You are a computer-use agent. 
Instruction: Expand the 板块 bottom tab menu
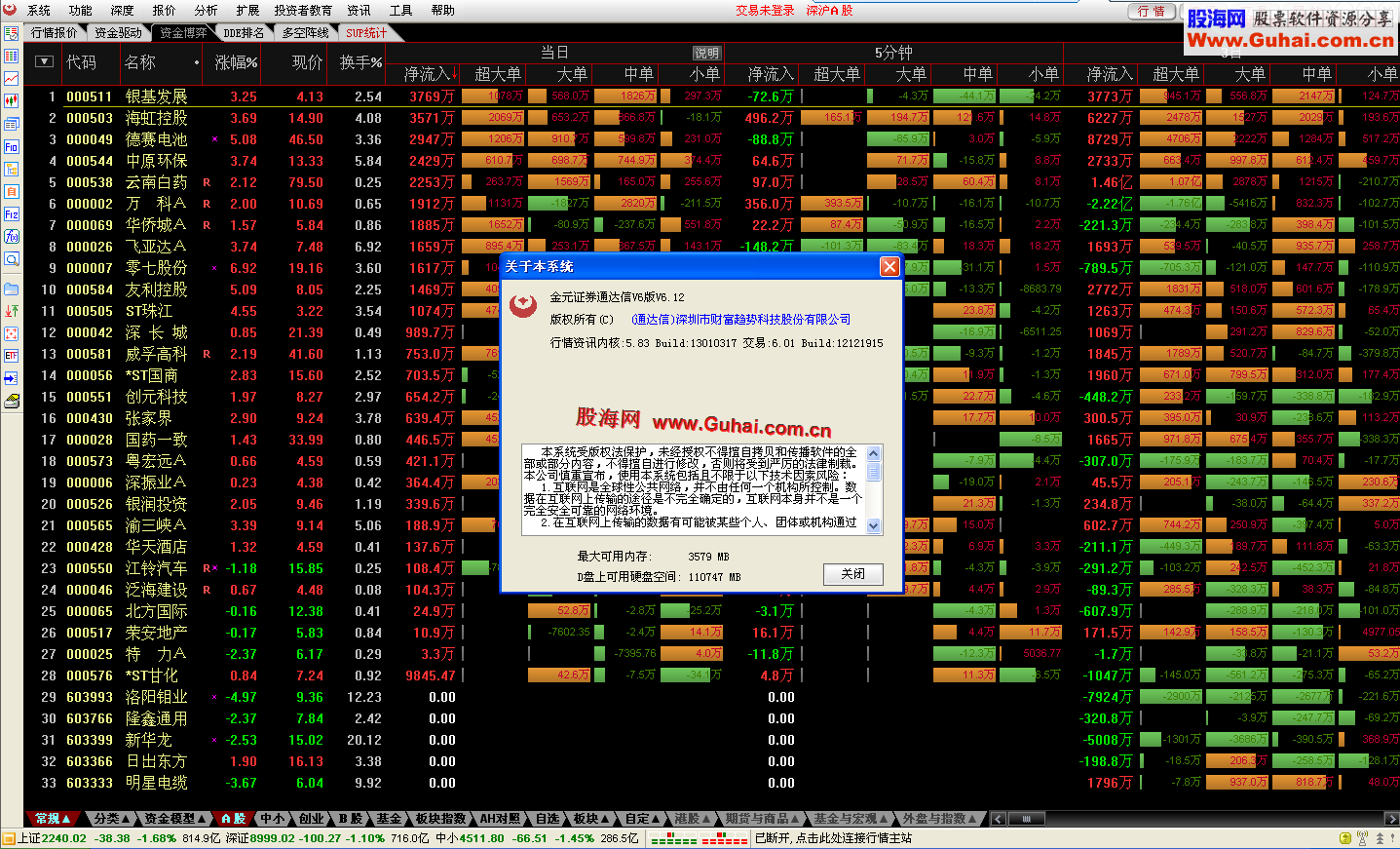(591, 819)
